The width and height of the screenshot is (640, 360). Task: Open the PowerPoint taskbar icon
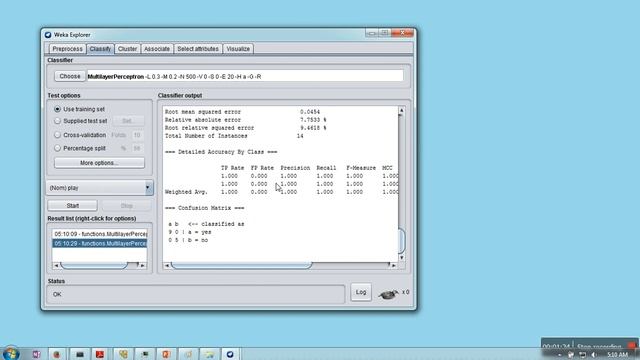pos(166,354)
